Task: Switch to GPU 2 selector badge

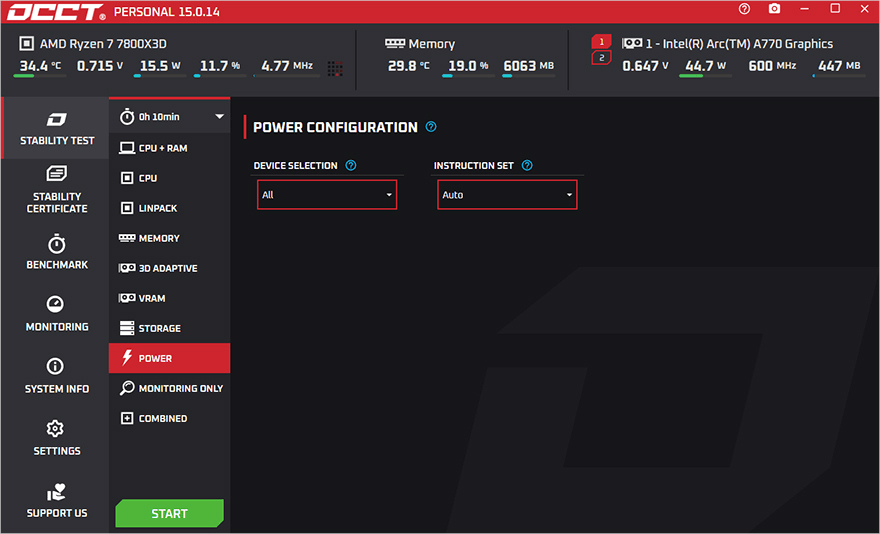Action: (x=601, y=57)
